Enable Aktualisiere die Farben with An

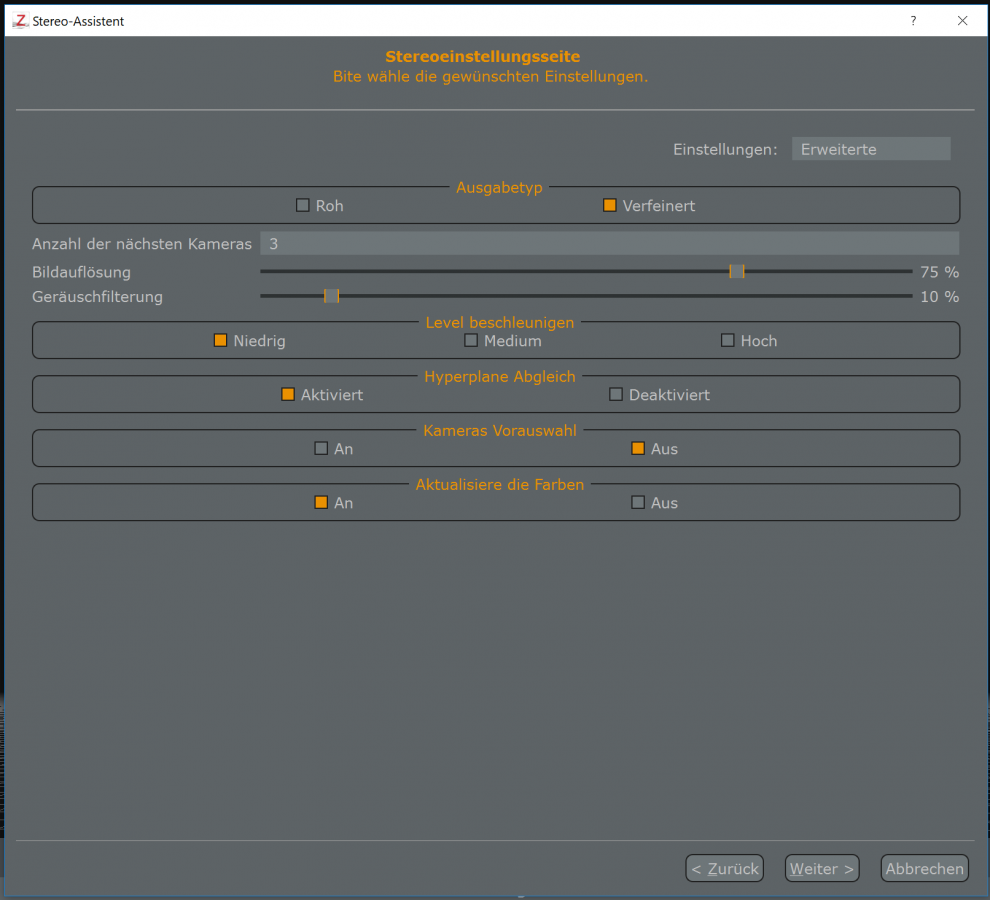(321, 503)
